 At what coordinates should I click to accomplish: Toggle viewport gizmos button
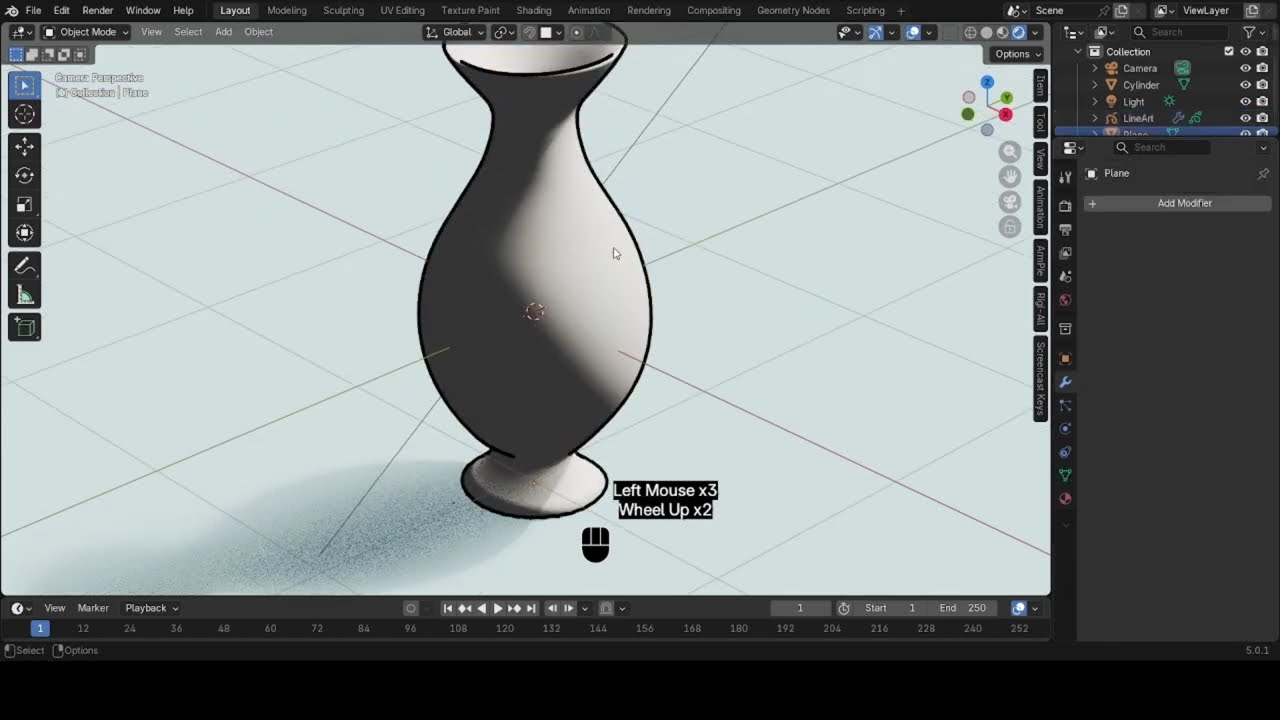coord(876,32)
